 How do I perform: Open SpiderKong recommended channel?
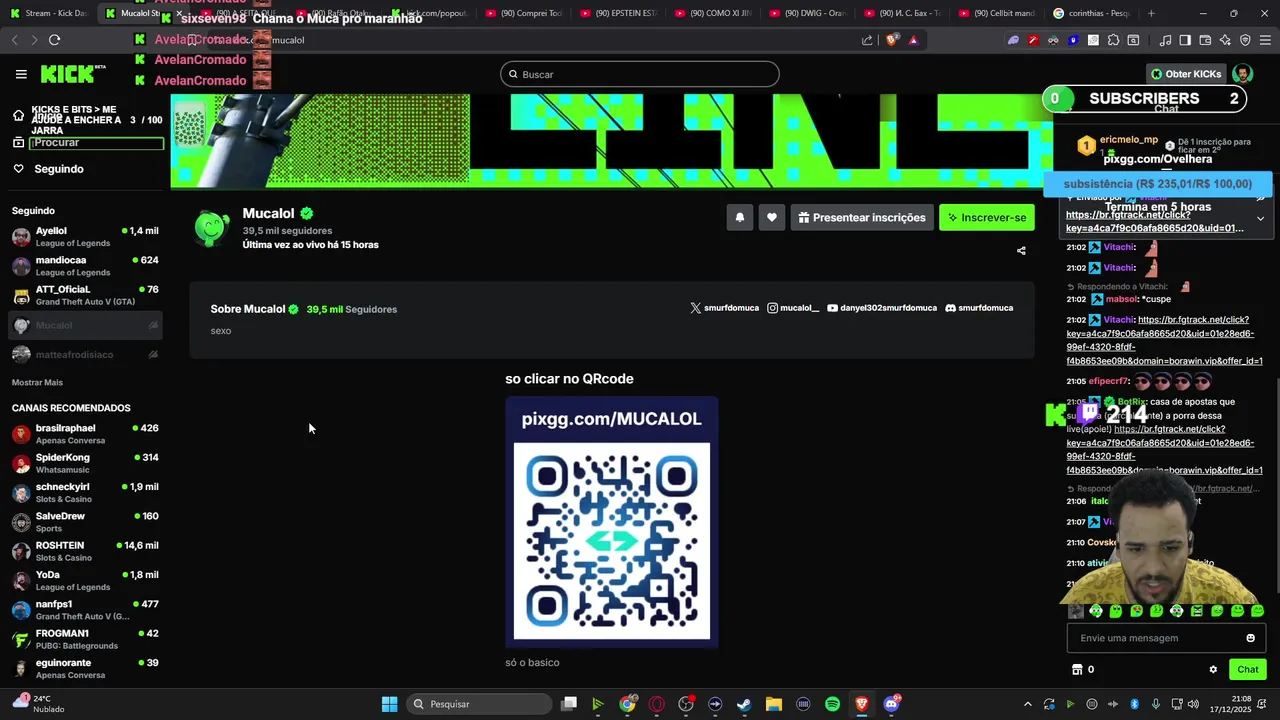click(x=85, y=463)
